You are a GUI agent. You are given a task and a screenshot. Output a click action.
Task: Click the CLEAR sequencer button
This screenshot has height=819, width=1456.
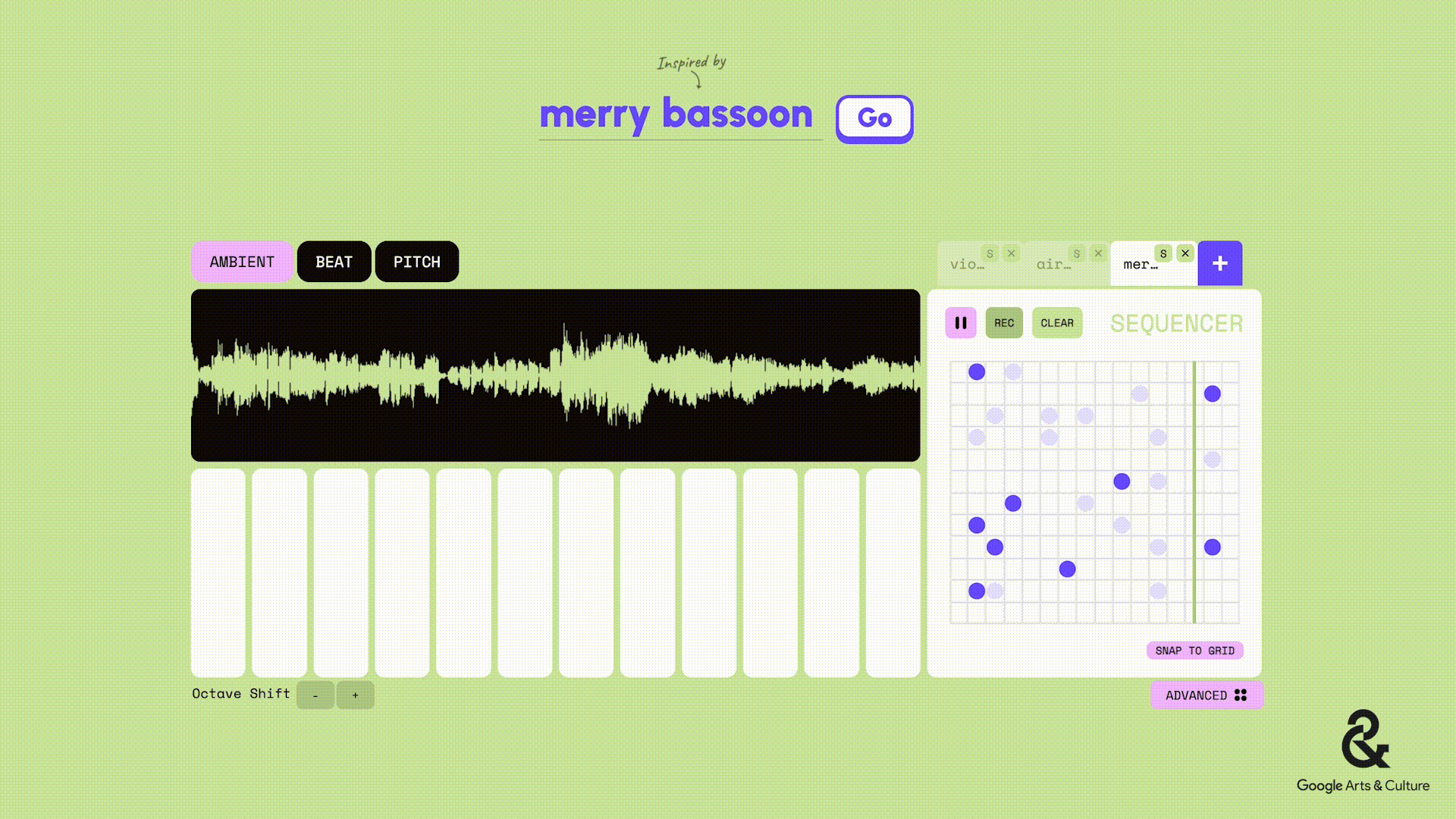pyautogui.click(x=1057, y=322)
